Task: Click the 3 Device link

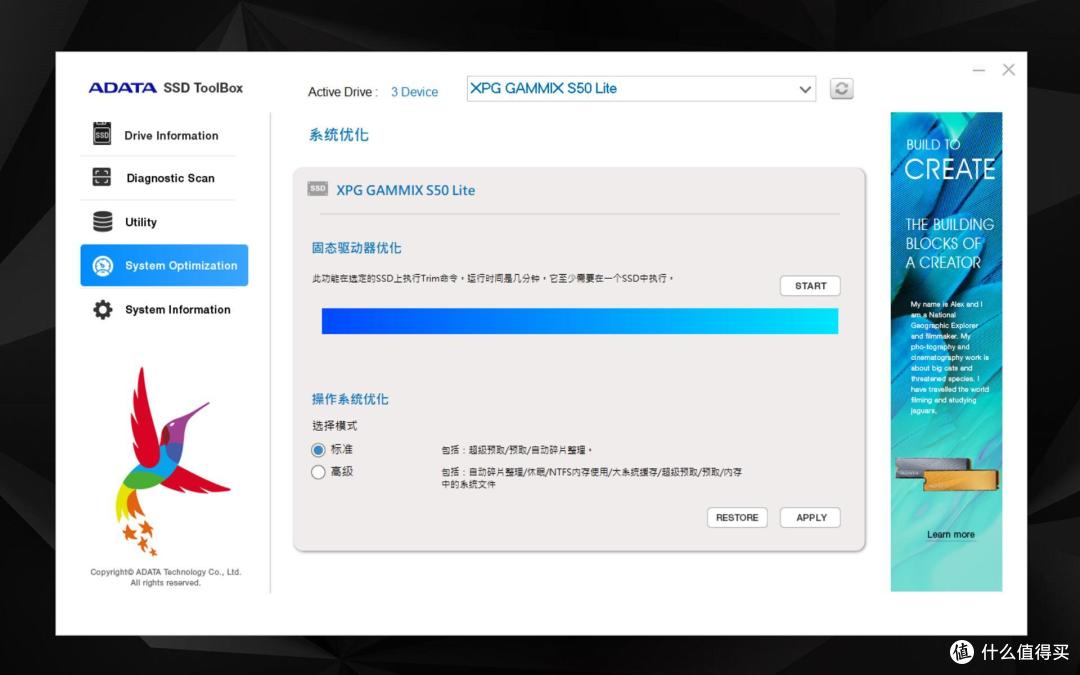Action: (x=414, y=92)
